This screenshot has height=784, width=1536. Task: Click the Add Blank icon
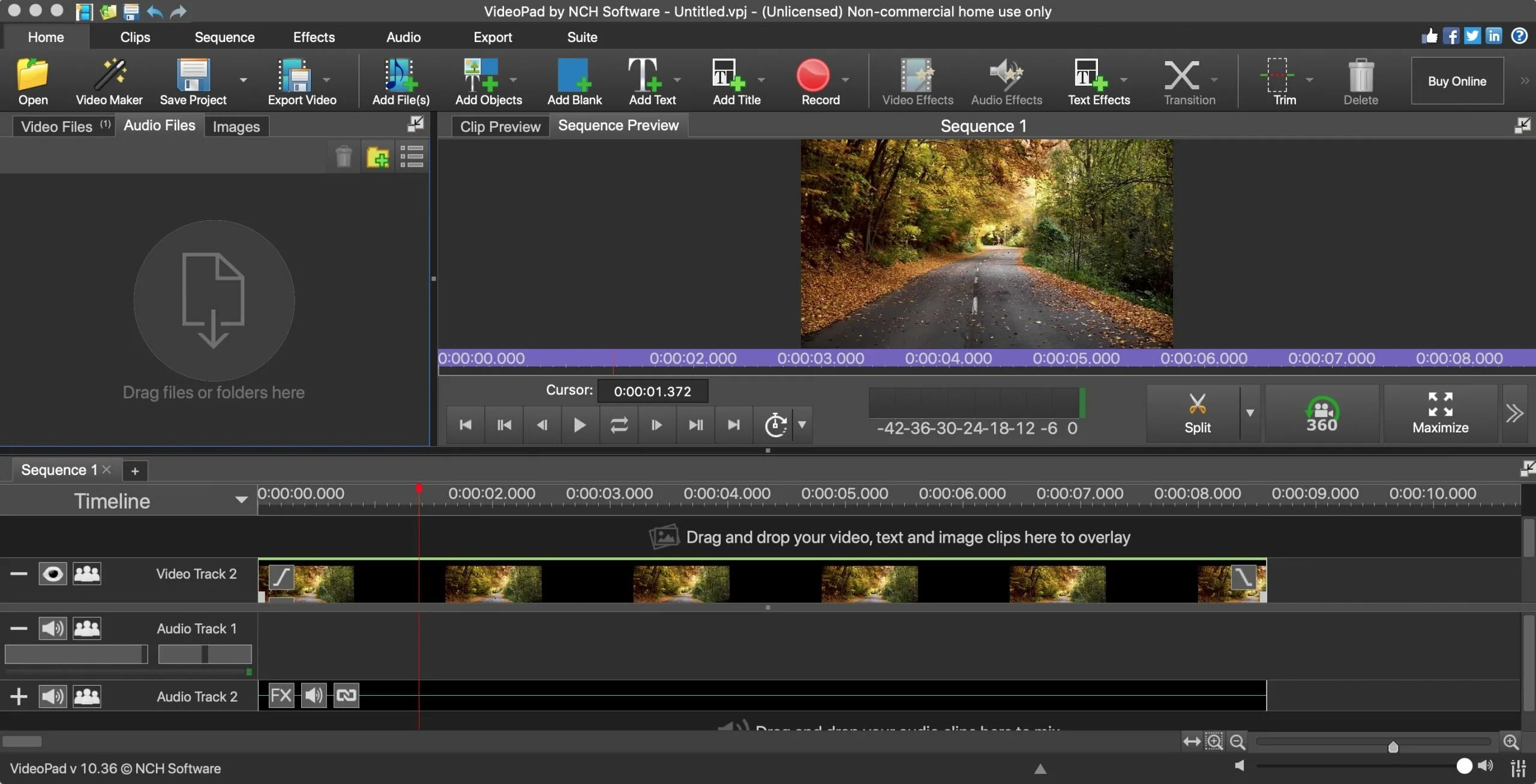[x=574, y=75]
